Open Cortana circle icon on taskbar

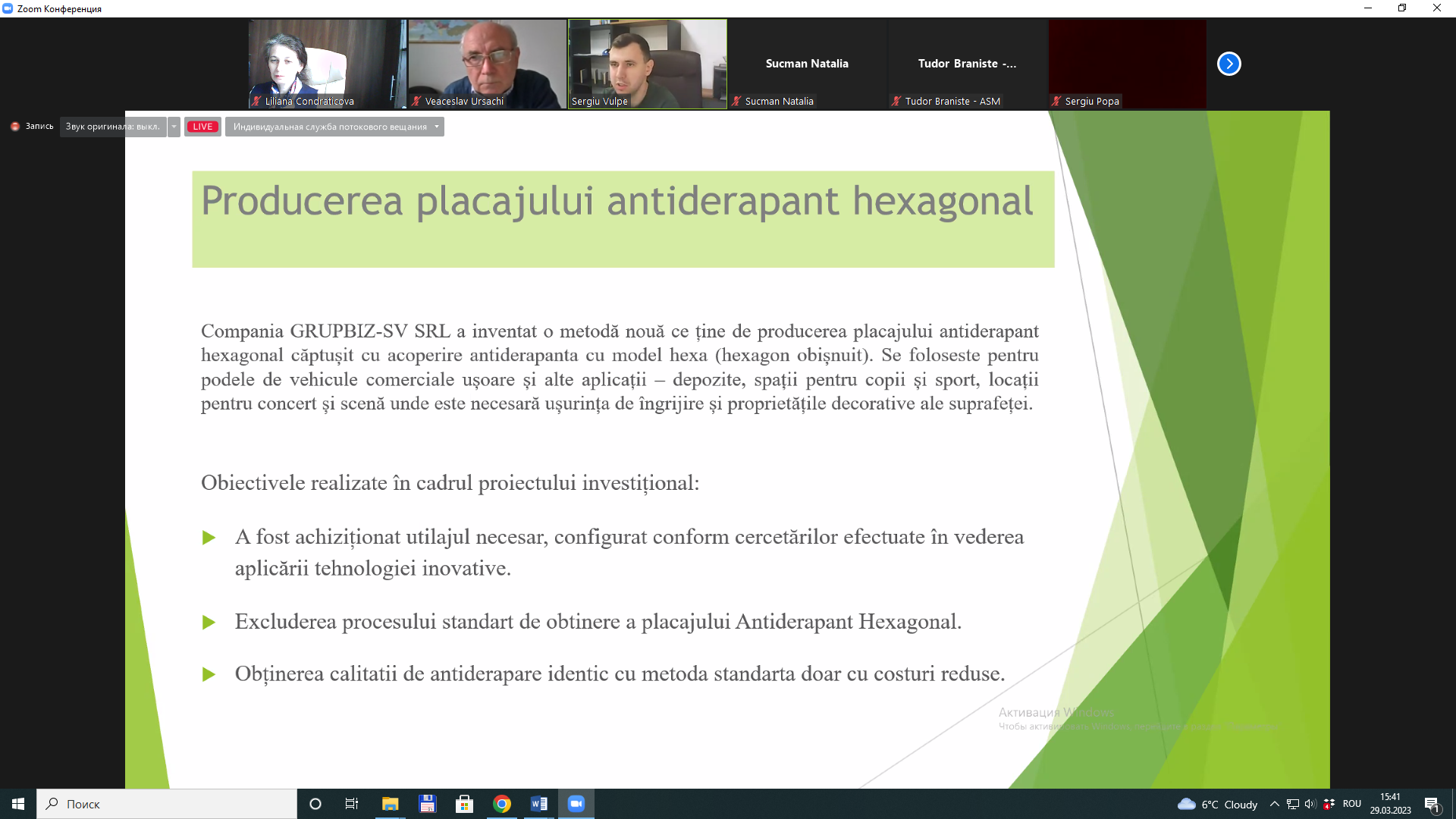click(x=315, y=804)
